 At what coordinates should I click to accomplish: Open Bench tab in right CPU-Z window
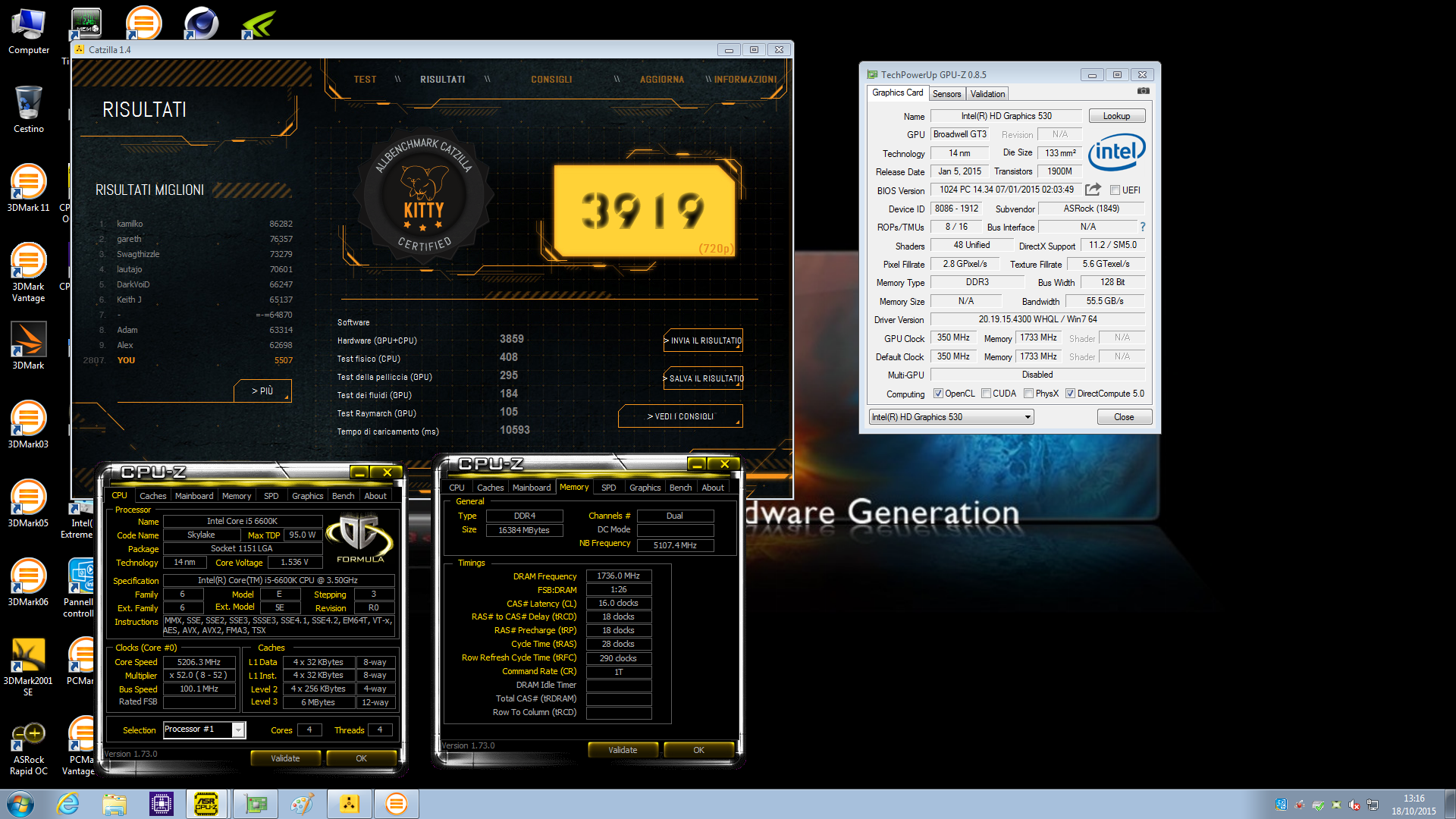[x=680, y=488]
